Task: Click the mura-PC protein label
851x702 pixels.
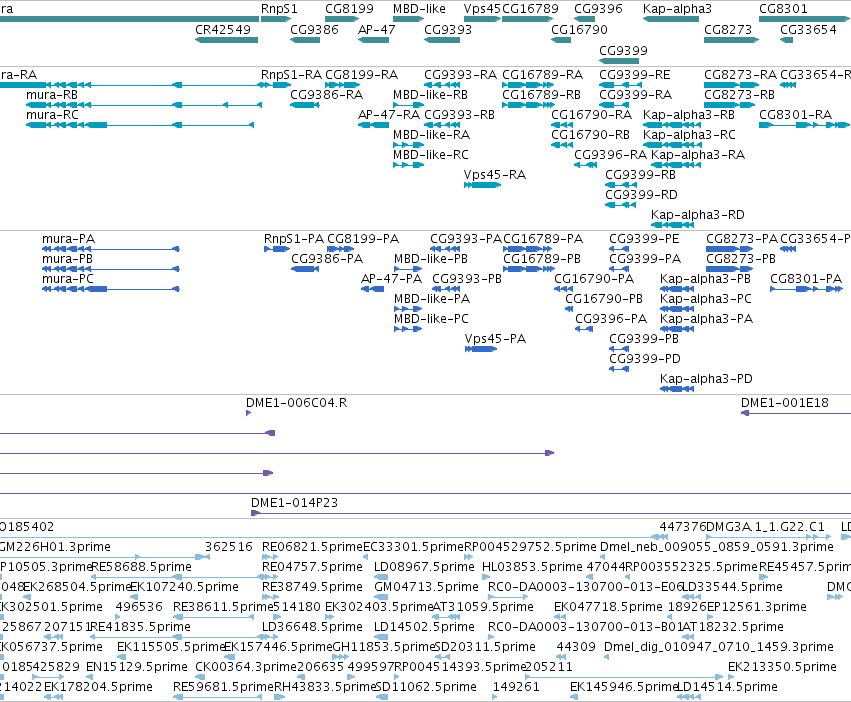Action: pos(68,279)
